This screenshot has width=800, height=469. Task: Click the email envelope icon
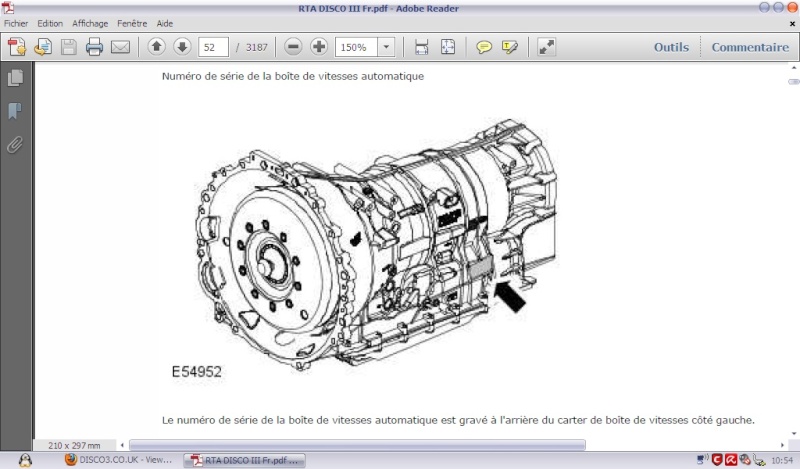(x=120, y=47)
